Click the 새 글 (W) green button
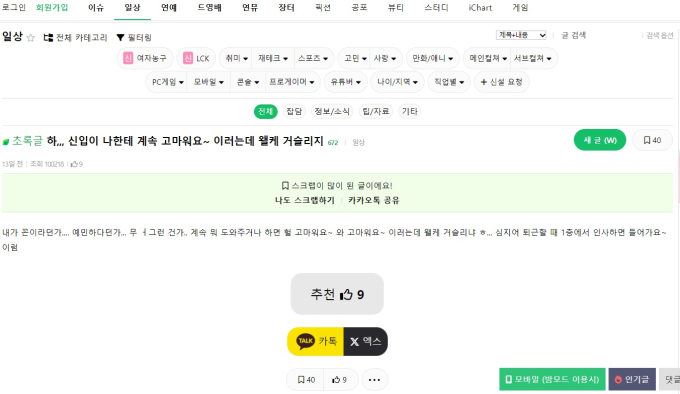 tap(600, 140)
